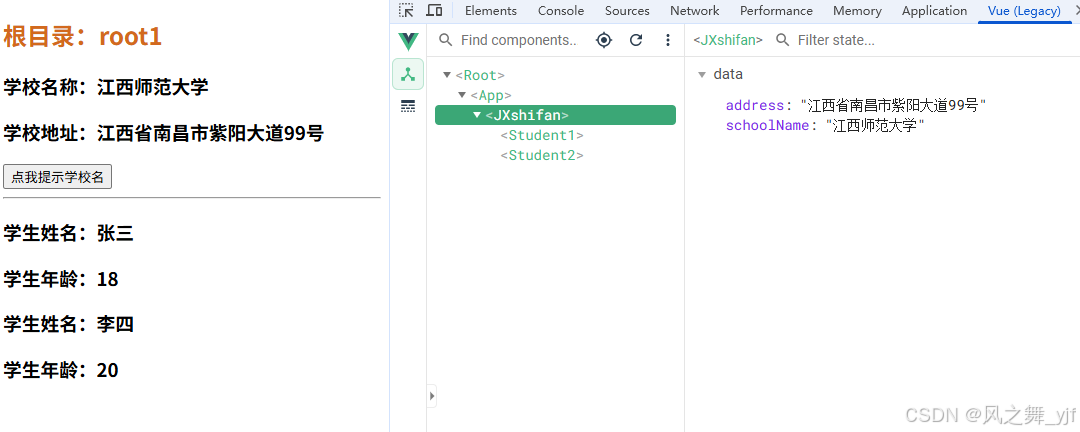Click the address value 江西省南昌市紫阳大道99号 in data

tap(893, 105)
